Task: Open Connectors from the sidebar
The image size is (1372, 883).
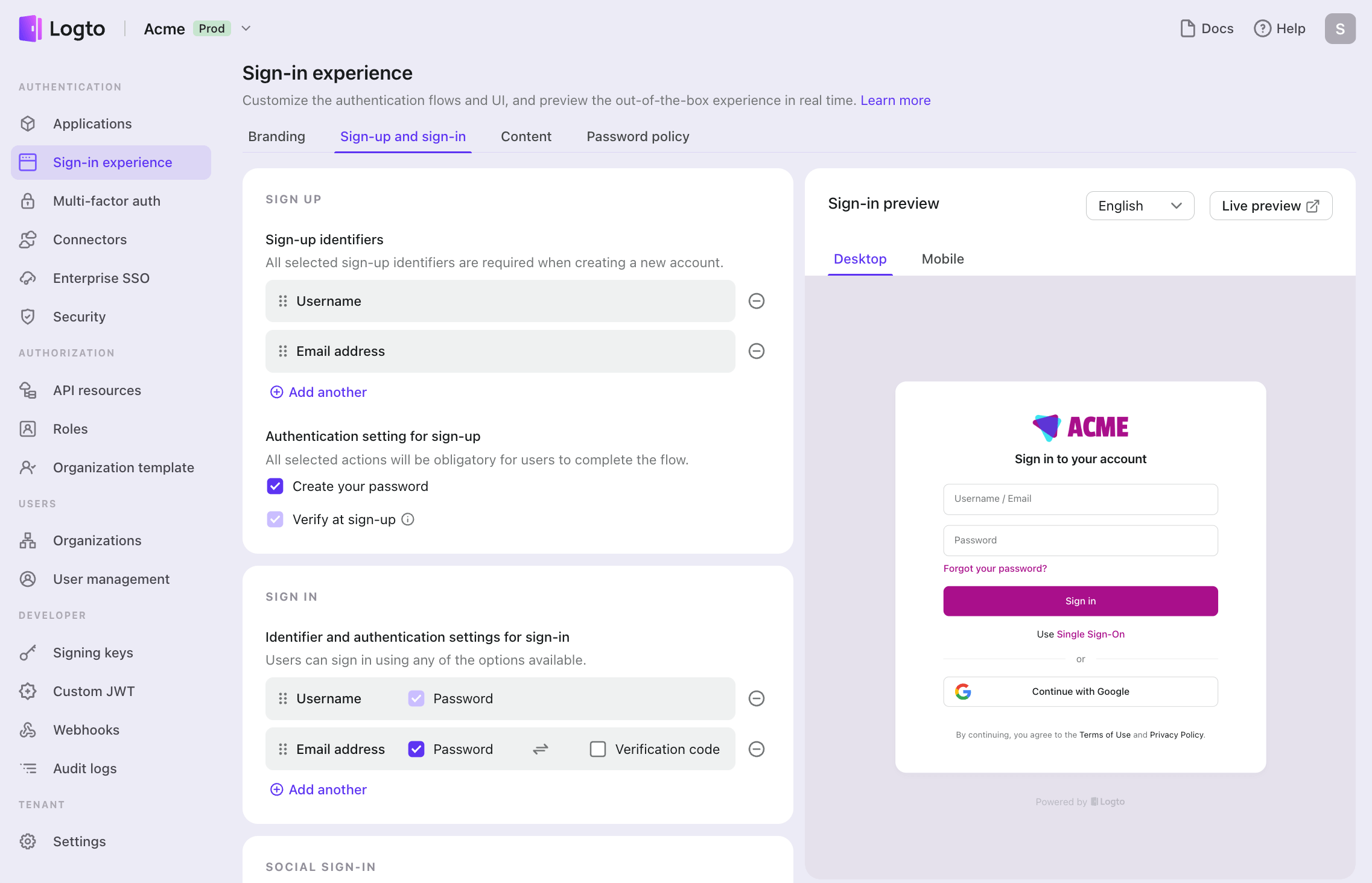Action: (x=89, y=239)
